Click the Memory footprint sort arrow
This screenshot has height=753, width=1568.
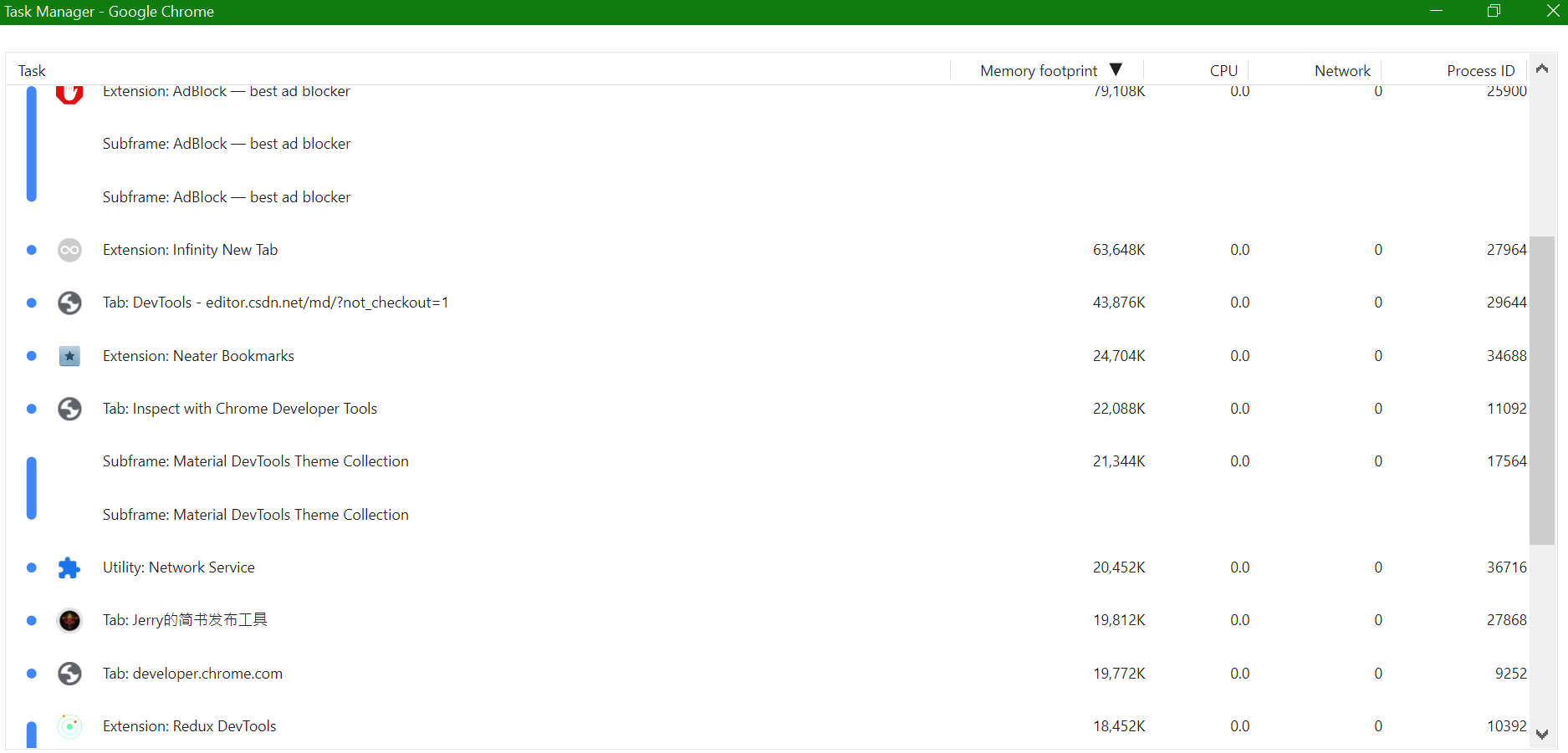(x=1116, y=69)
